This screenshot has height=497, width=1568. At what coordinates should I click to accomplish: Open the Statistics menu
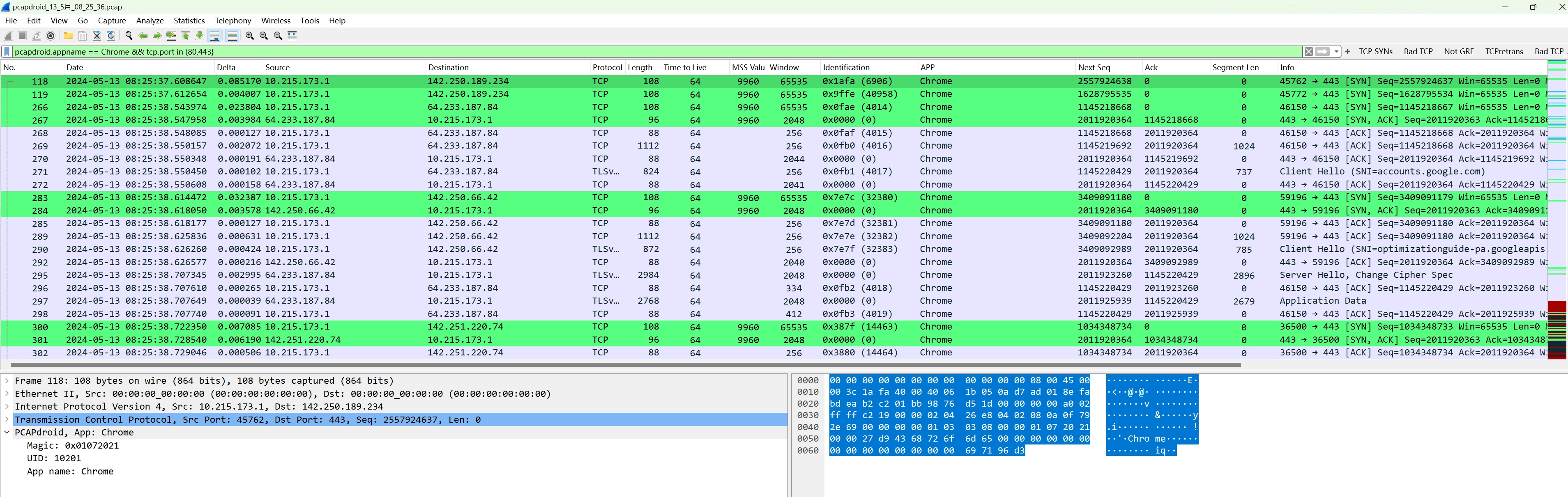[x=189, y=21]
